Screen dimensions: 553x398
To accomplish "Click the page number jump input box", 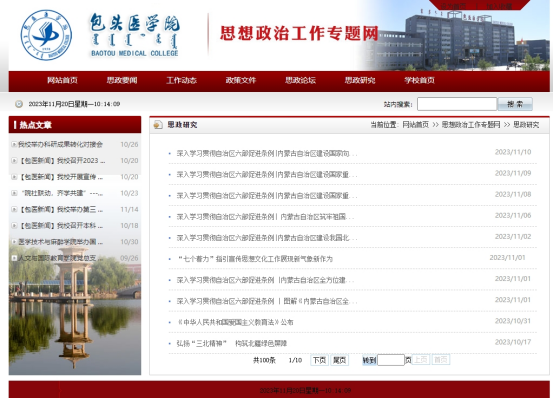I will tap(391, 360).
